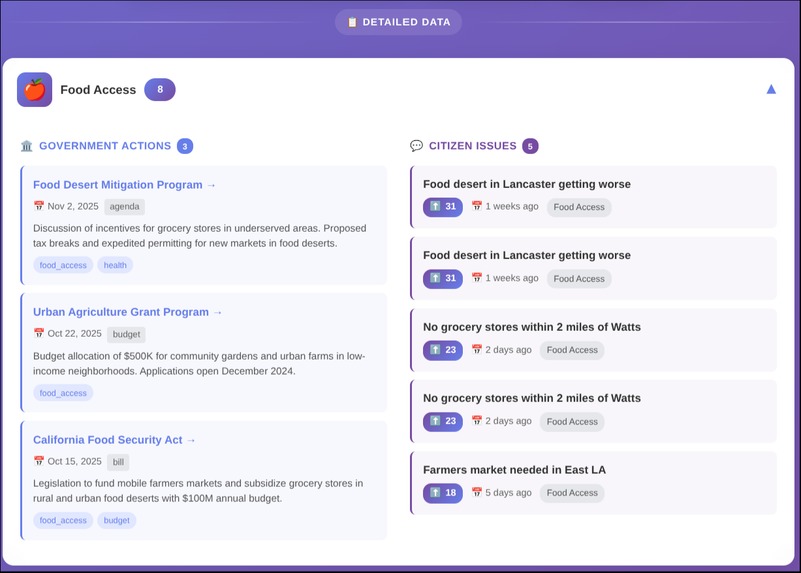Click the health tag

115,265
